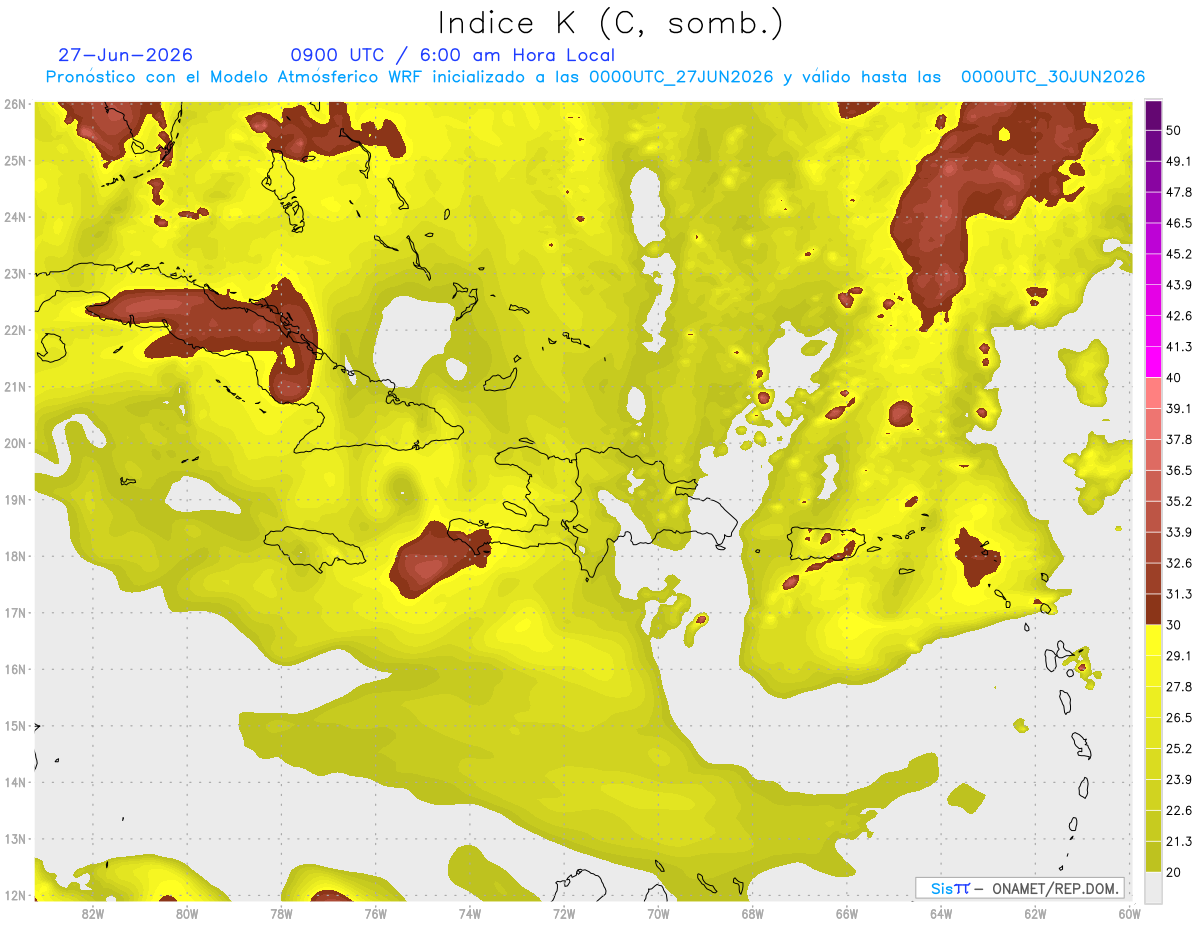This screenshot has height=927, width=1200.
Task: Click the "22.6" colorbar label
Action: pyautogui.click(x=1179, y=810)
